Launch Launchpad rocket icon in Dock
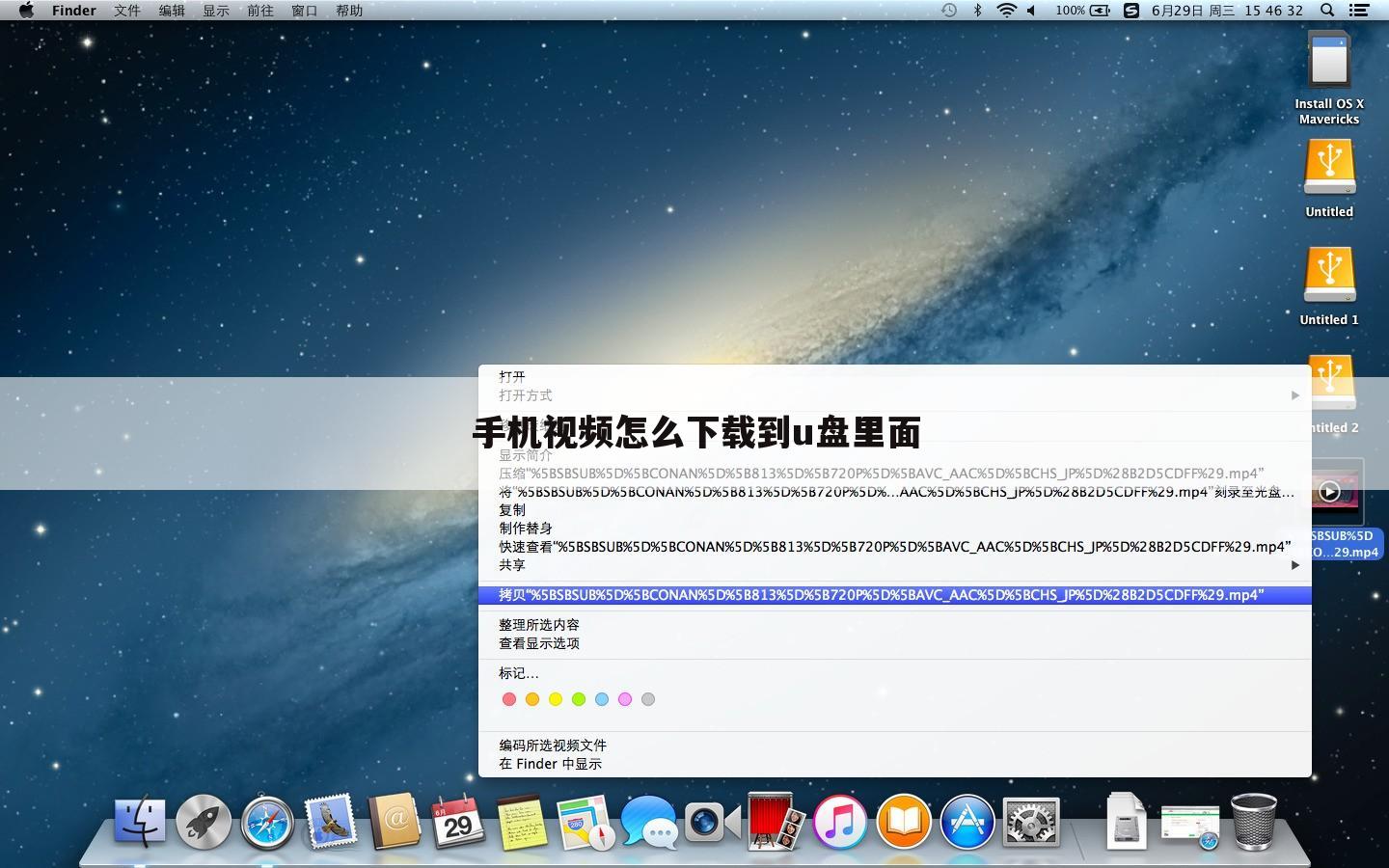Image resolution: width=1389 pixels, height=868 pixels. [x=204, y=822]
